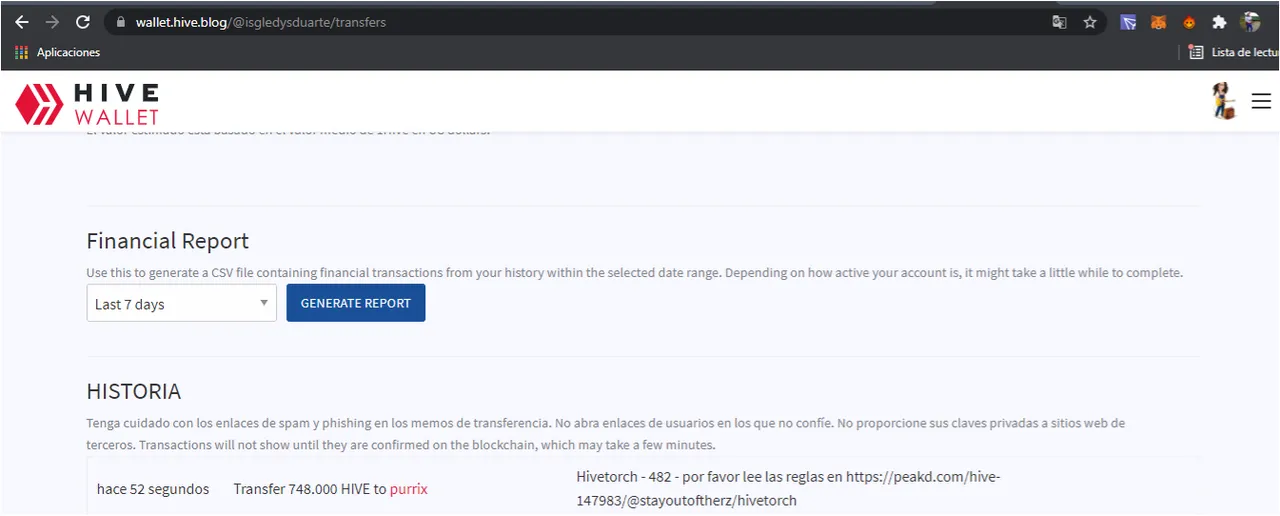This screenshot has width=1280, height=516.
Task: Click the Hive Wallet logo
Action: [x=87, y=103]
